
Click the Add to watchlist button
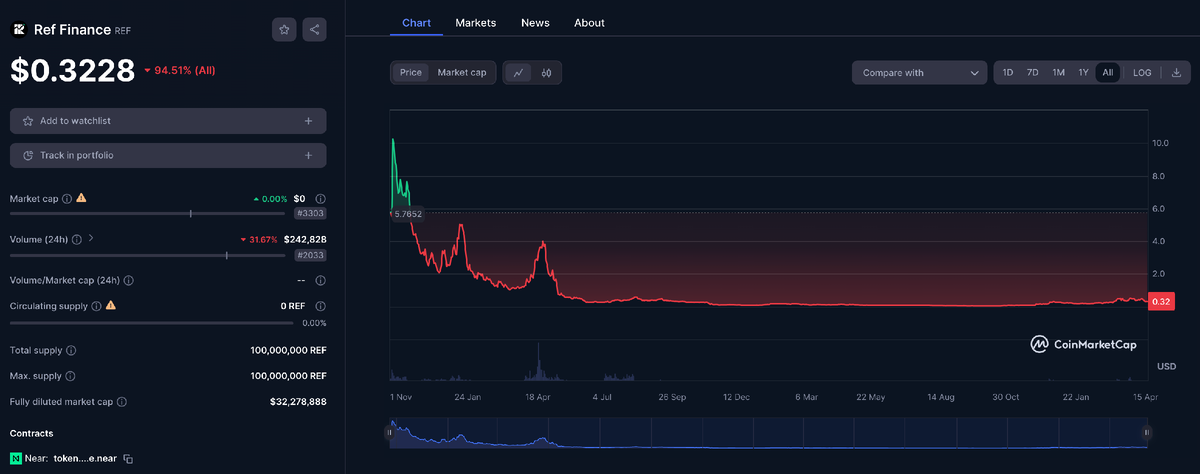tap(168, 121)
